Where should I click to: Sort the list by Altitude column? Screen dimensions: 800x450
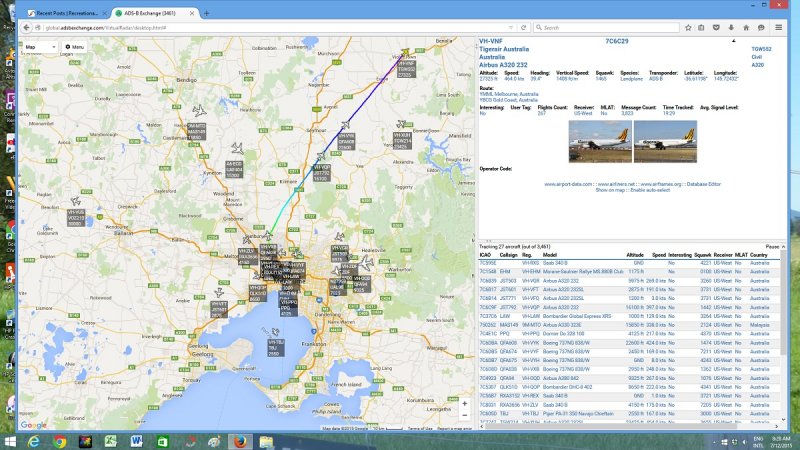click(x=635, y=255)
